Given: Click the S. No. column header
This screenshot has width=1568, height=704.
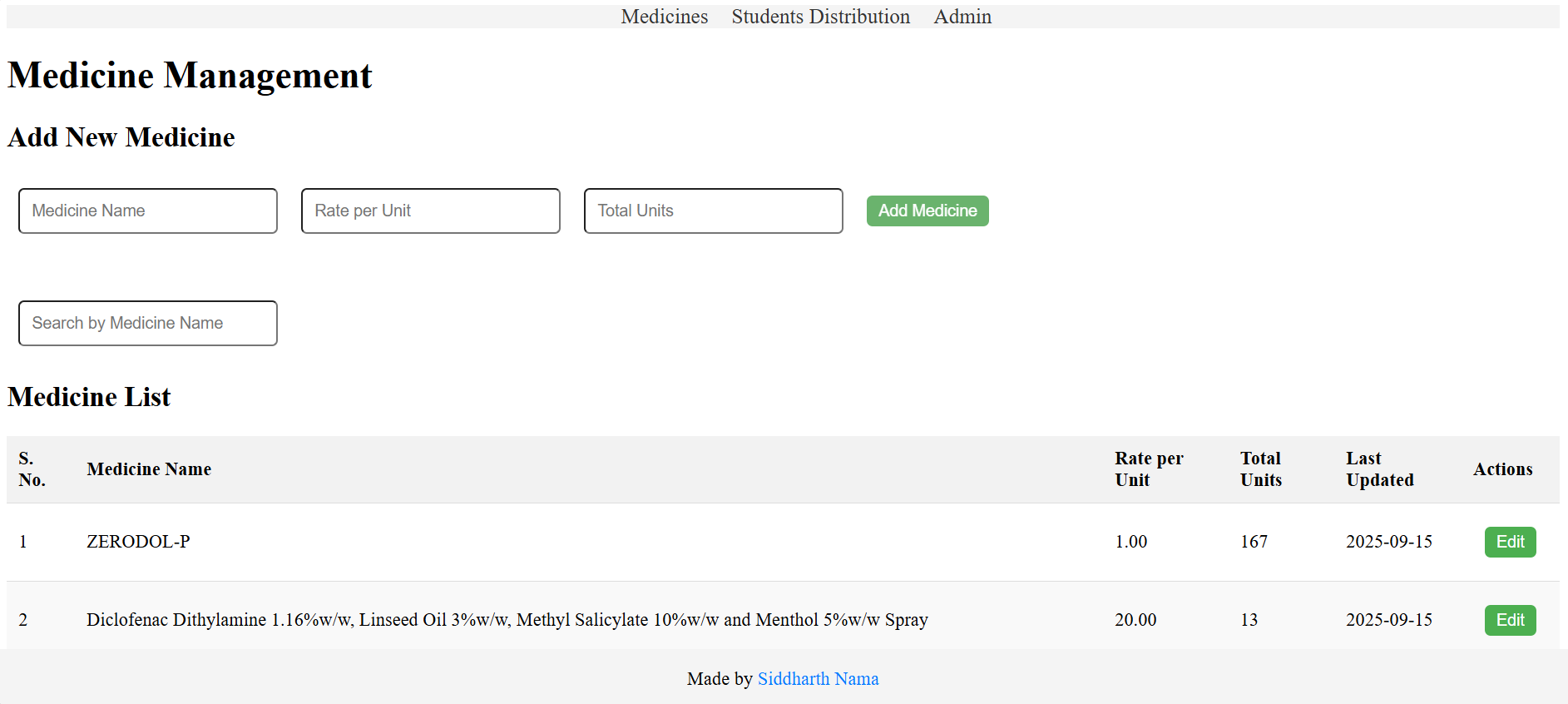Looking at the screenshot, I should click(x=32, y=469).
